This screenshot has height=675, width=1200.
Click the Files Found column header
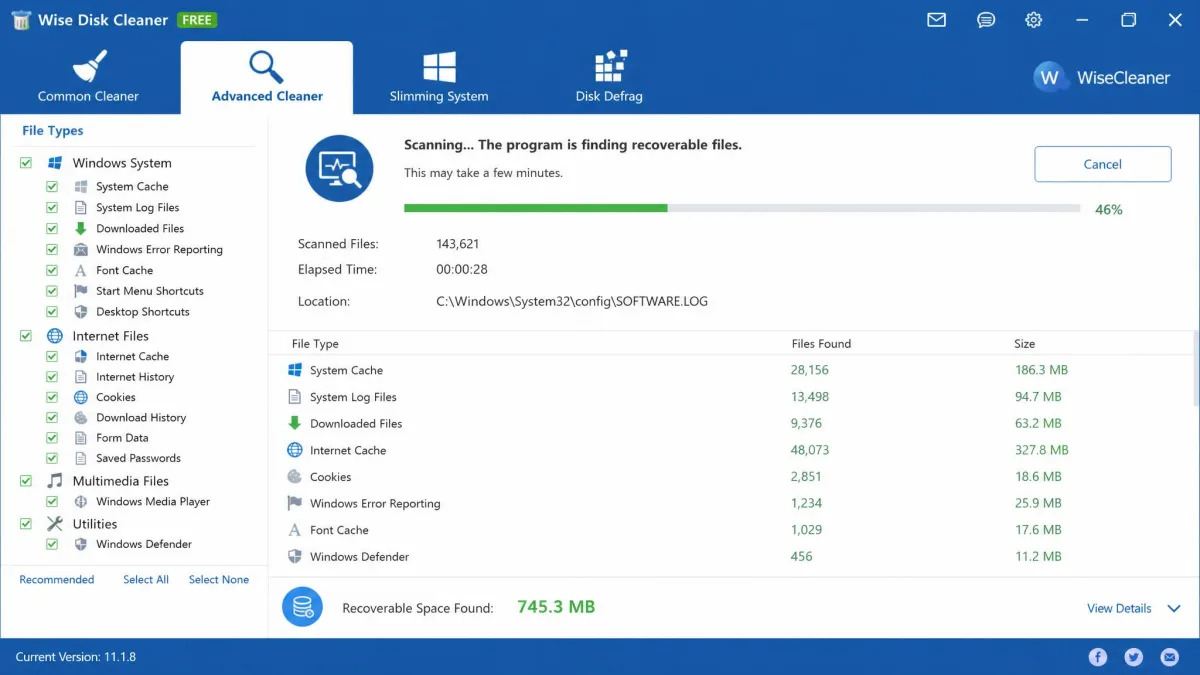(x=821, y=344)
